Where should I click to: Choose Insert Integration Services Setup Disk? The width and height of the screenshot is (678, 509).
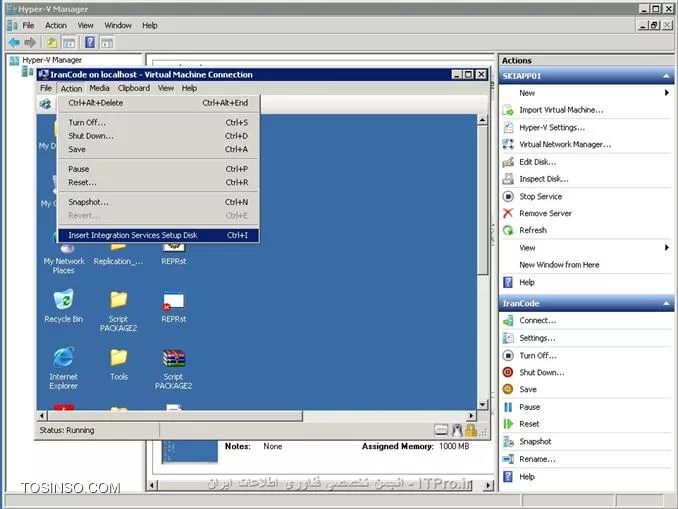tap(159, 235)
